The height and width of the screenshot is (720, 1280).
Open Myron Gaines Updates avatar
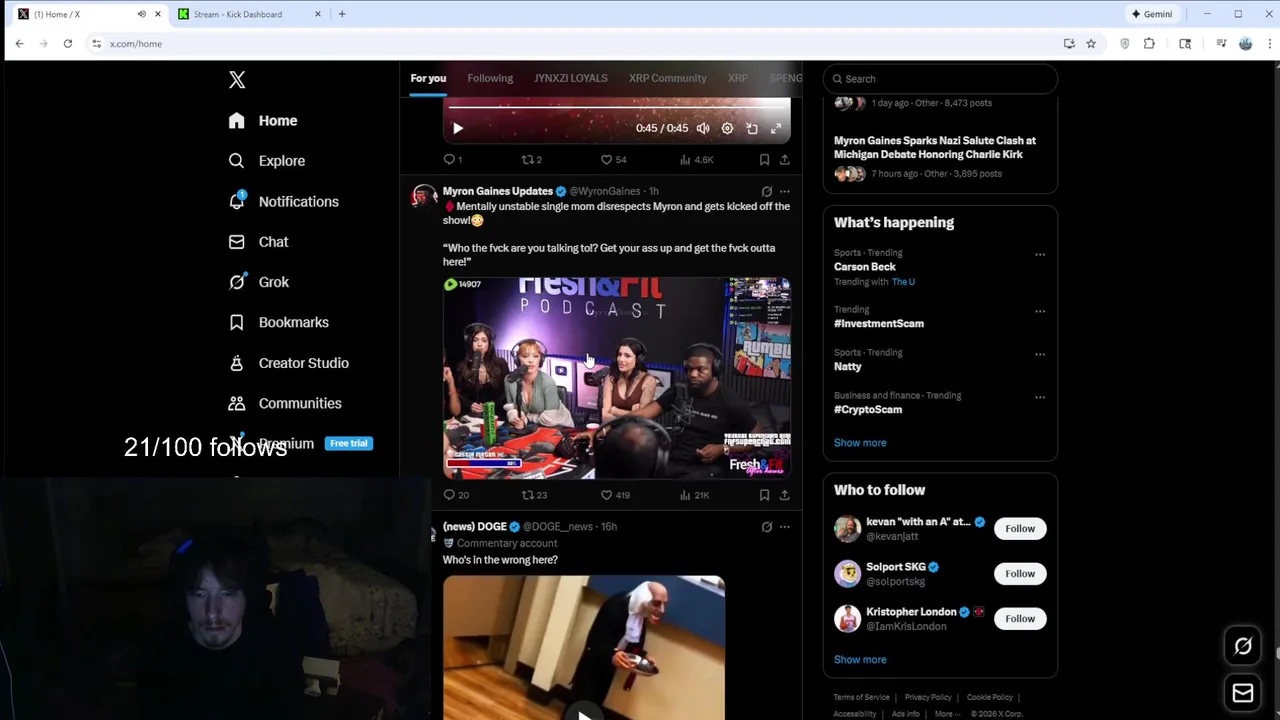(424, 197)
